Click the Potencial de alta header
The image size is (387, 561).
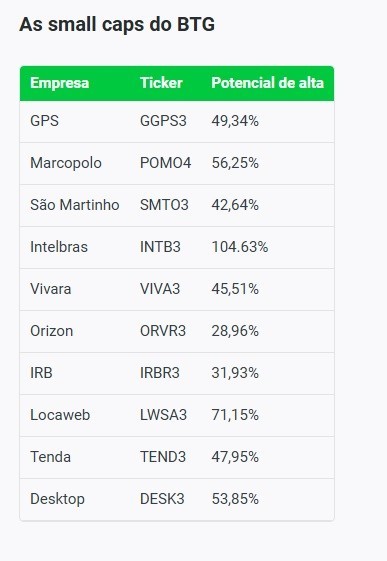click(x=268, y=83)
